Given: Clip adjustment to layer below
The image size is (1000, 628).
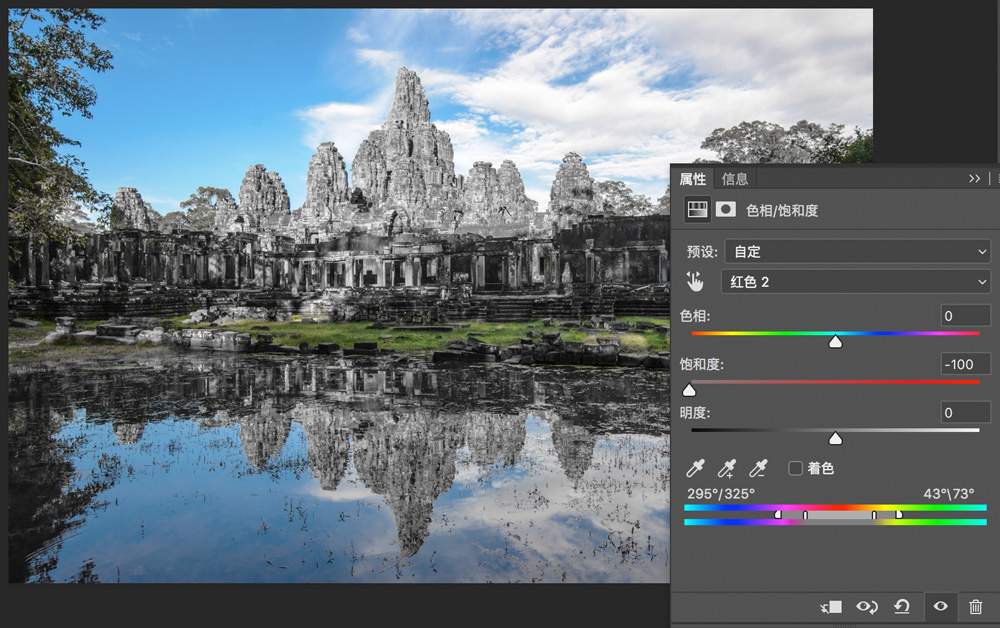Looking at the screenshot, I should click(831, 607).
